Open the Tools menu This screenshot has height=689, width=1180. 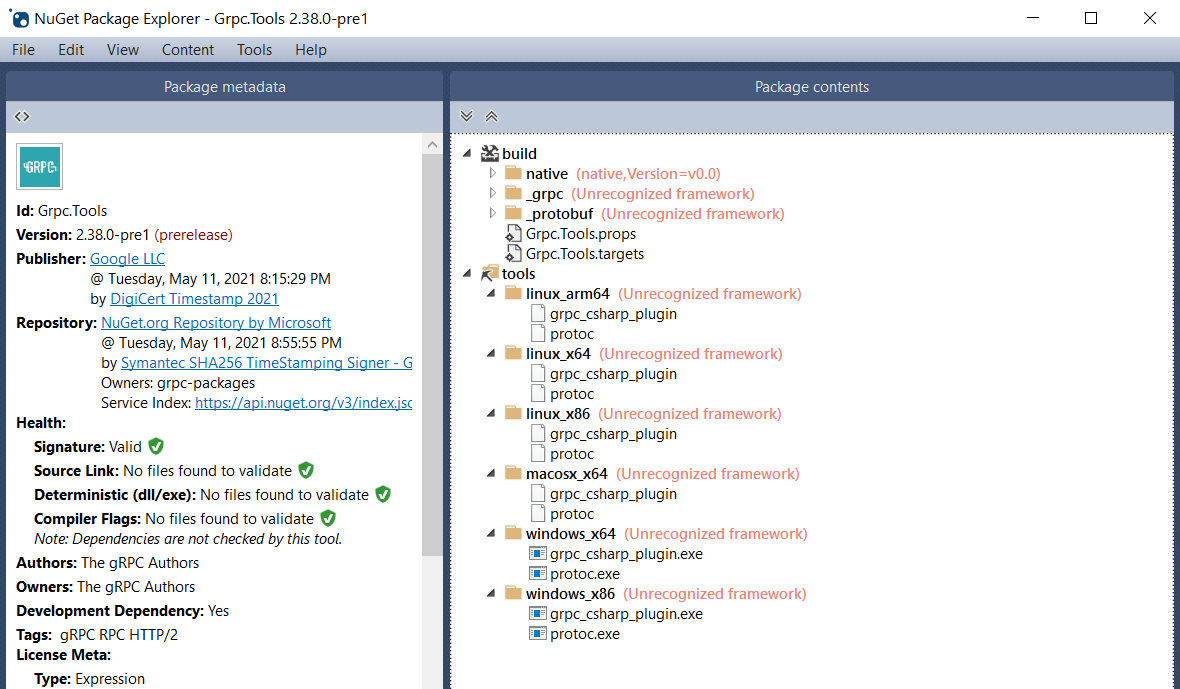(254, 49)
